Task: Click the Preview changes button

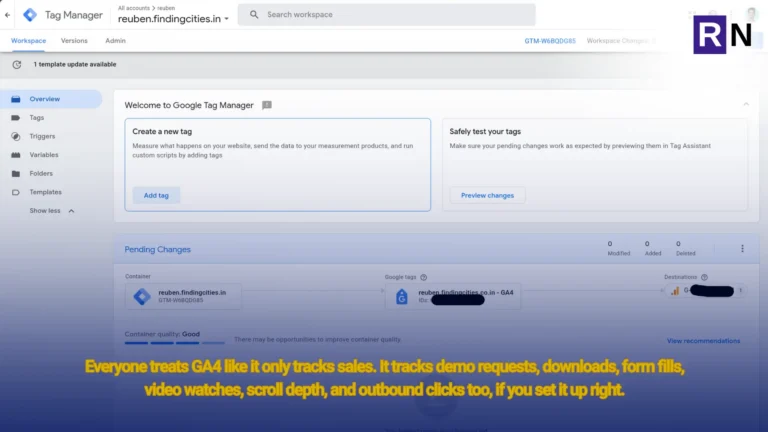Action: coord(487,195)
